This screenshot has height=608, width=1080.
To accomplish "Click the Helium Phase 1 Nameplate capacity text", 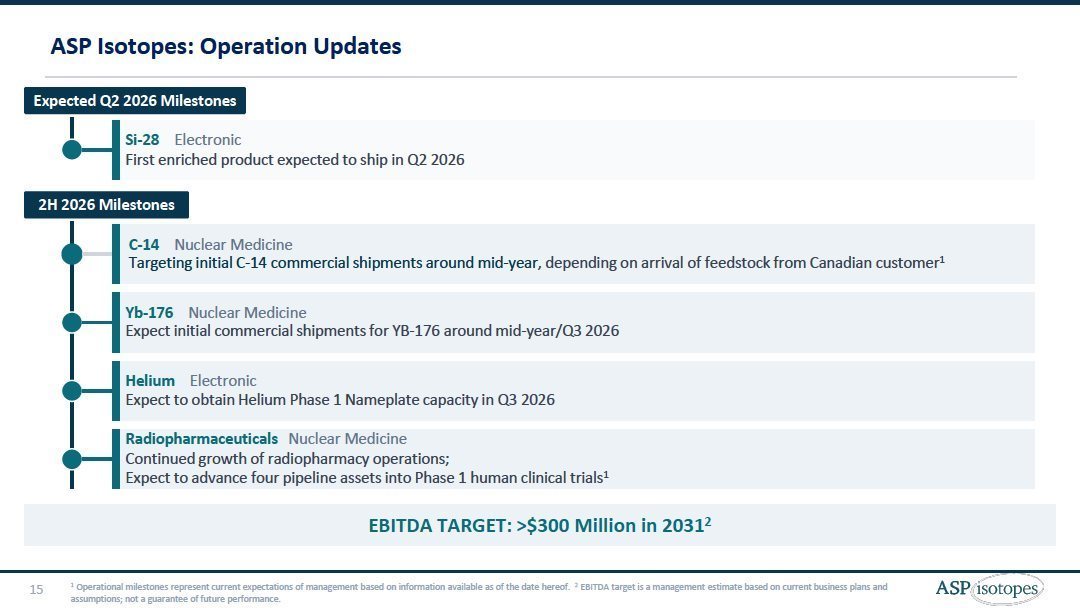I will (340, 400).
